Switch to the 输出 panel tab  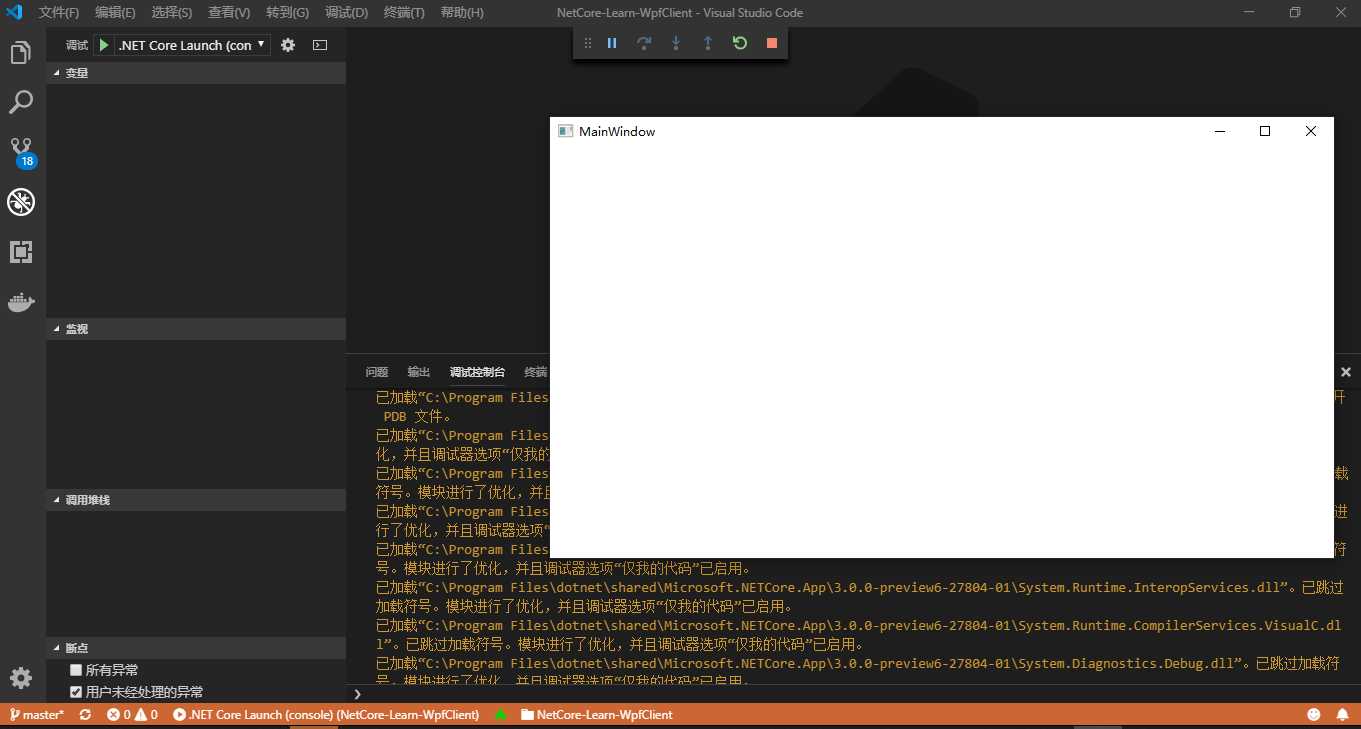pos(419,372)
